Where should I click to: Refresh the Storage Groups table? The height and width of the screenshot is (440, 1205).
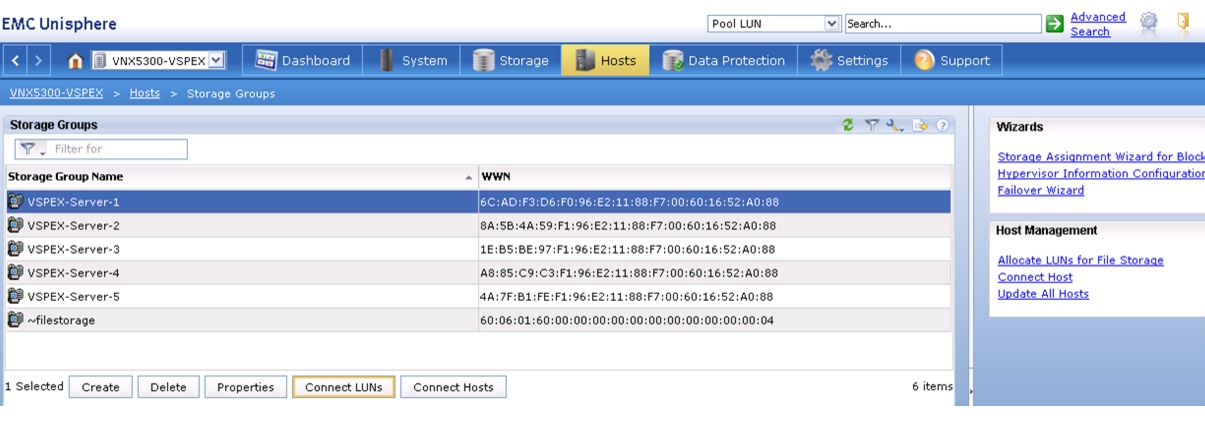coord(848,125)
